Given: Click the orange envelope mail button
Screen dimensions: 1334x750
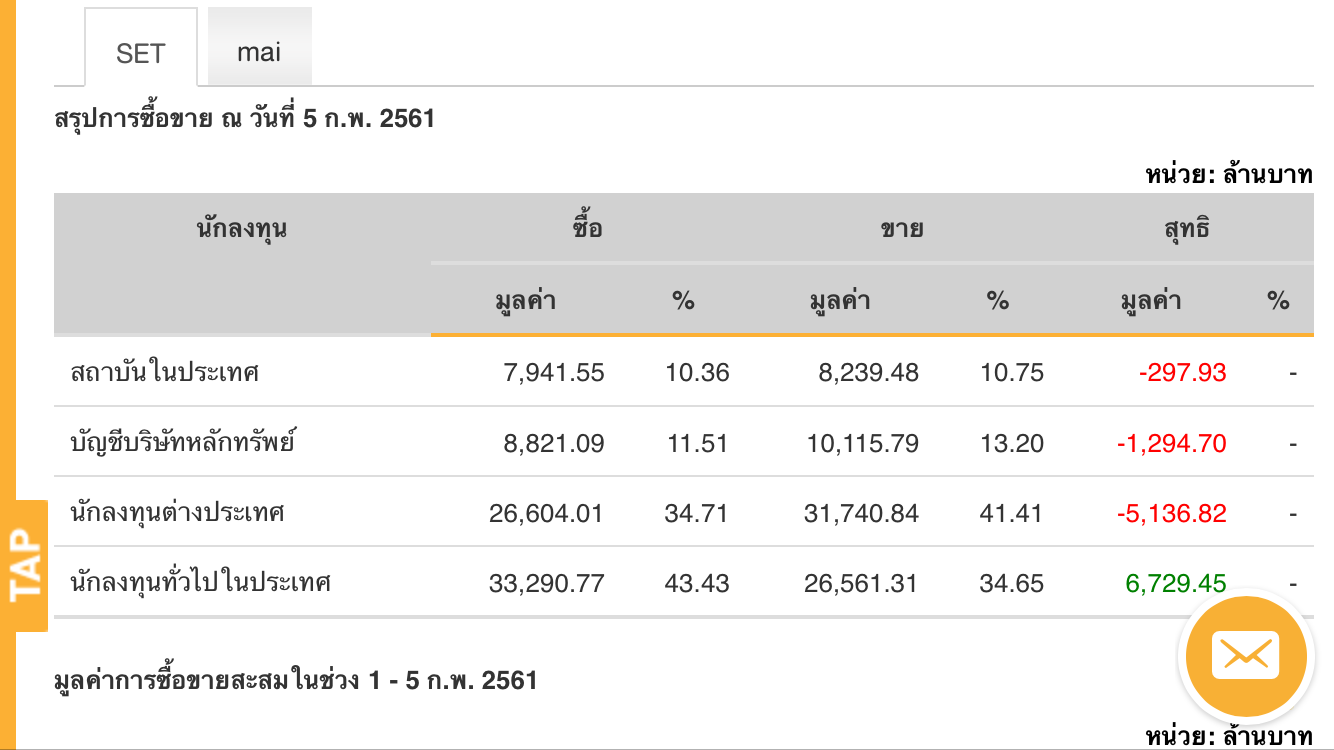Looking at the screenshot, I should click(x=1245, y=656).
